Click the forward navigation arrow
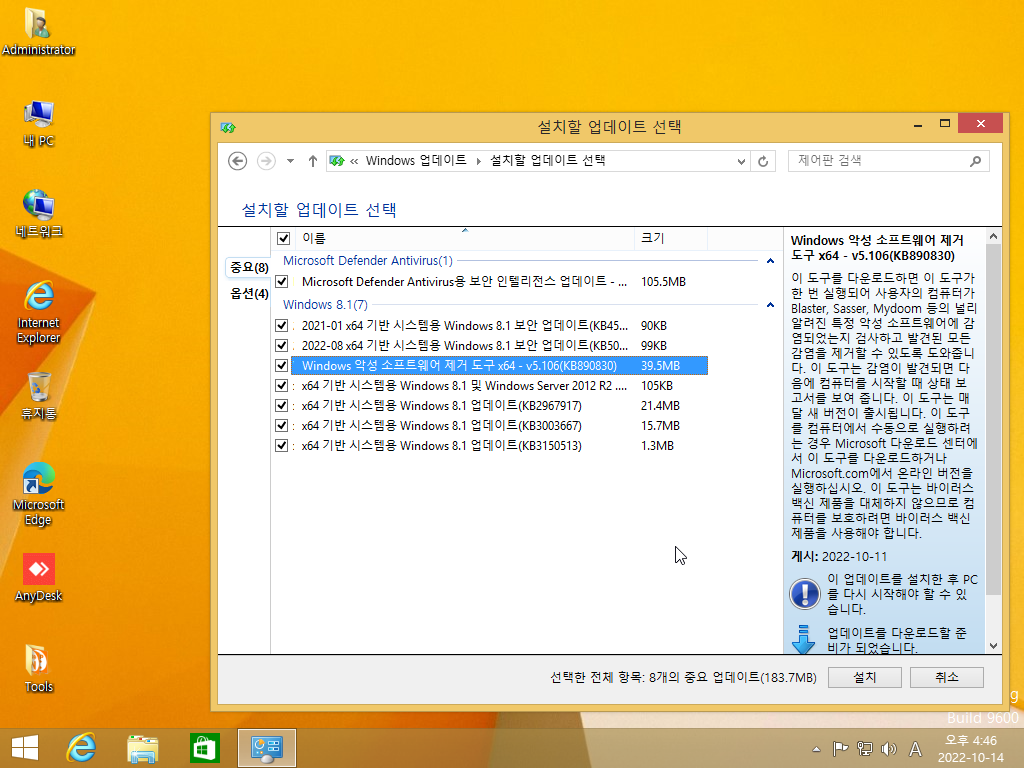The width and height of the screenshot is (1024, 768). [266, 161]
